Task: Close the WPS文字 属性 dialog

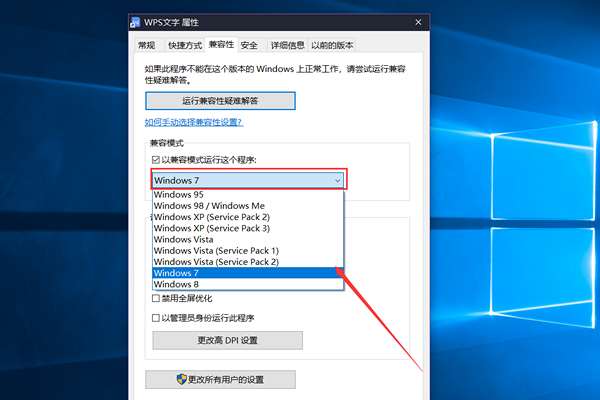Action: (418, 22)
